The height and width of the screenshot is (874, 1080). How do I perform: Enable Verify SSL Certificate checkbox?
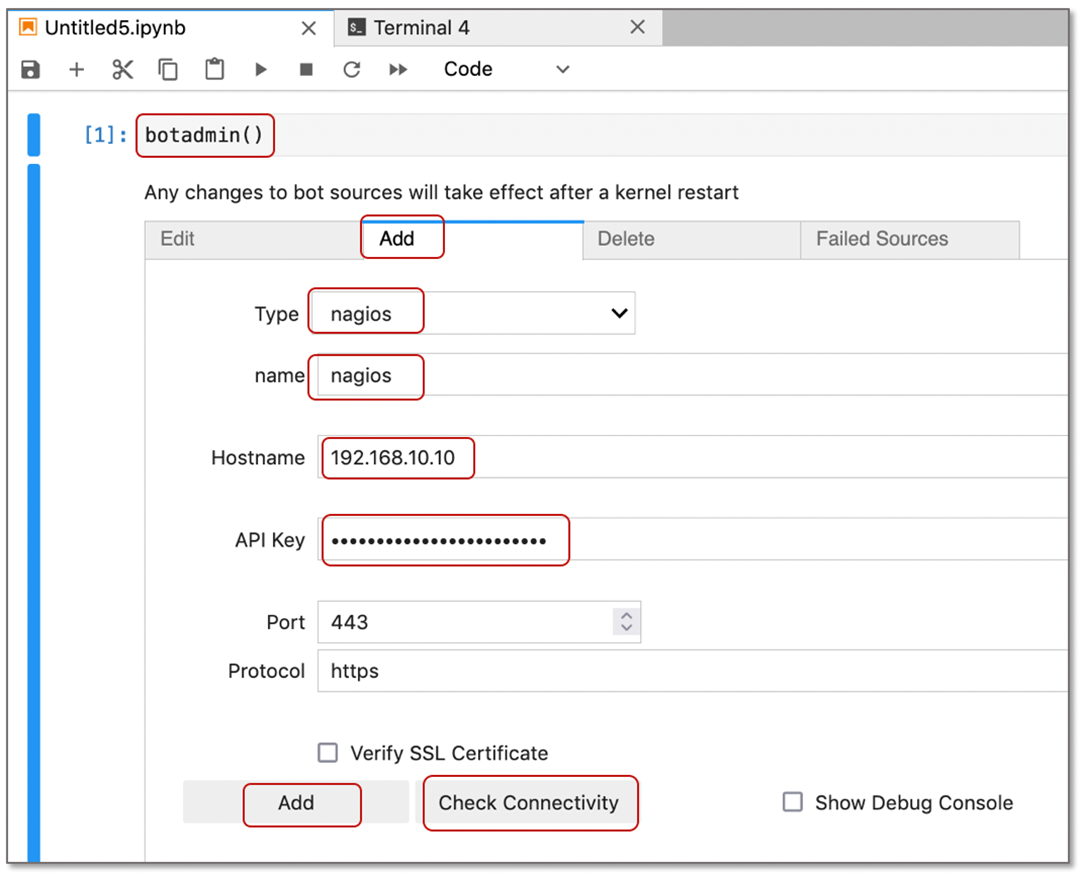pyautogui.click(x=328, y=753)
